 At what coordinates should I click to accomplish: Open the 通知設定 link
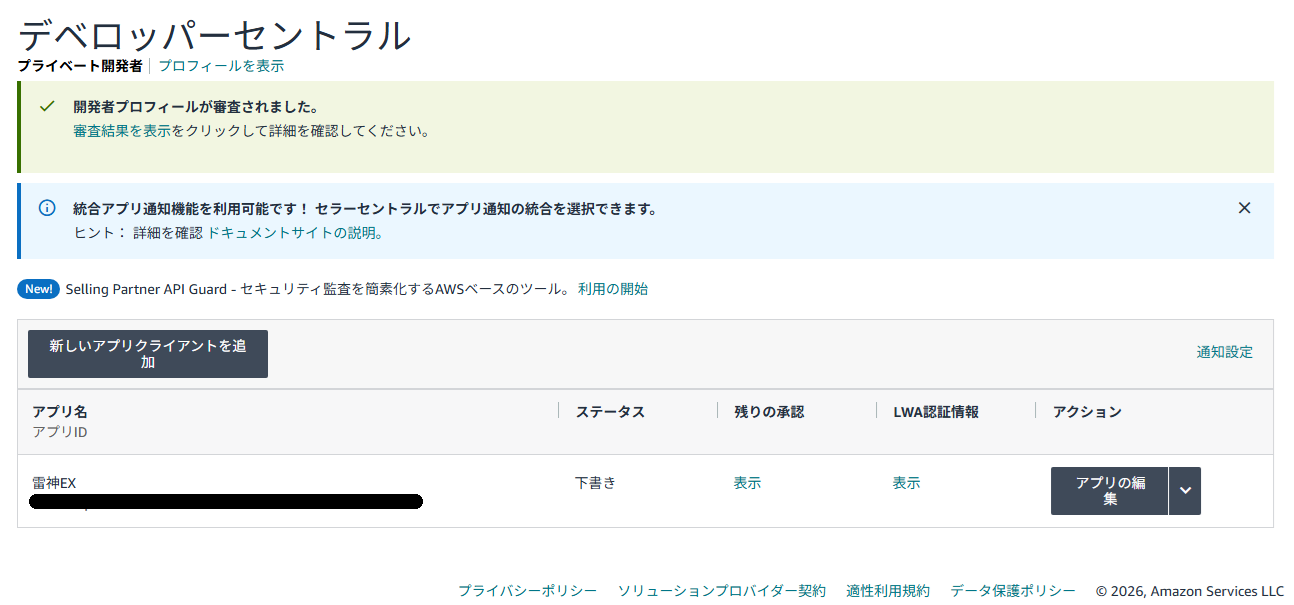pyautogui.click(x=1225, y=352)
